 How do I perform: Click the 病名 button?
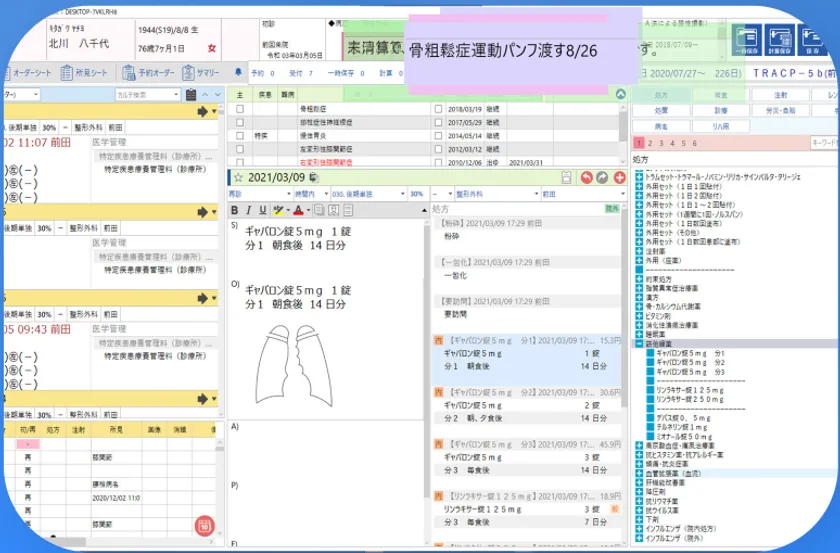coord(661,127)
